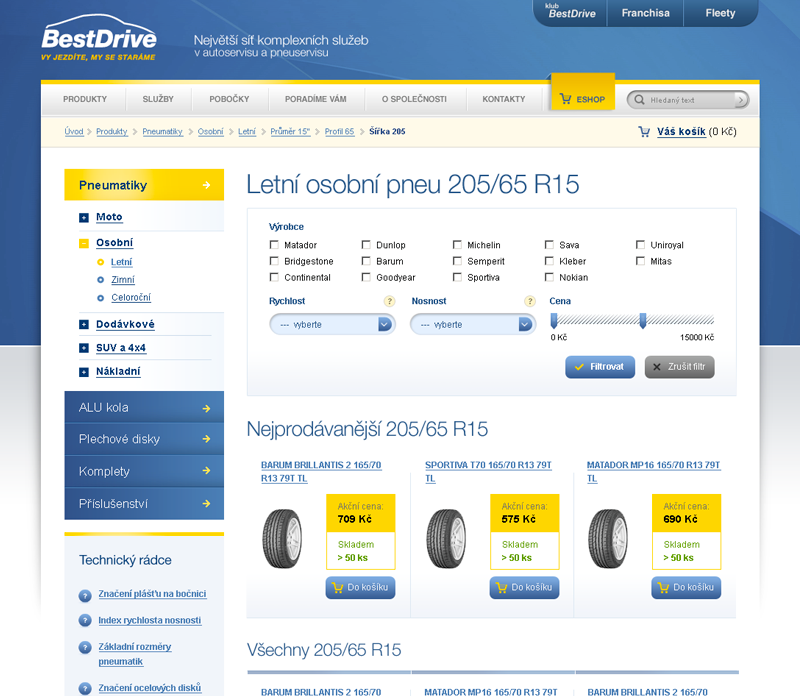The height and width of the screenshot is (696, 800).
Task: Open the Nosnost dropdown
Action: [x=473, y=325]
